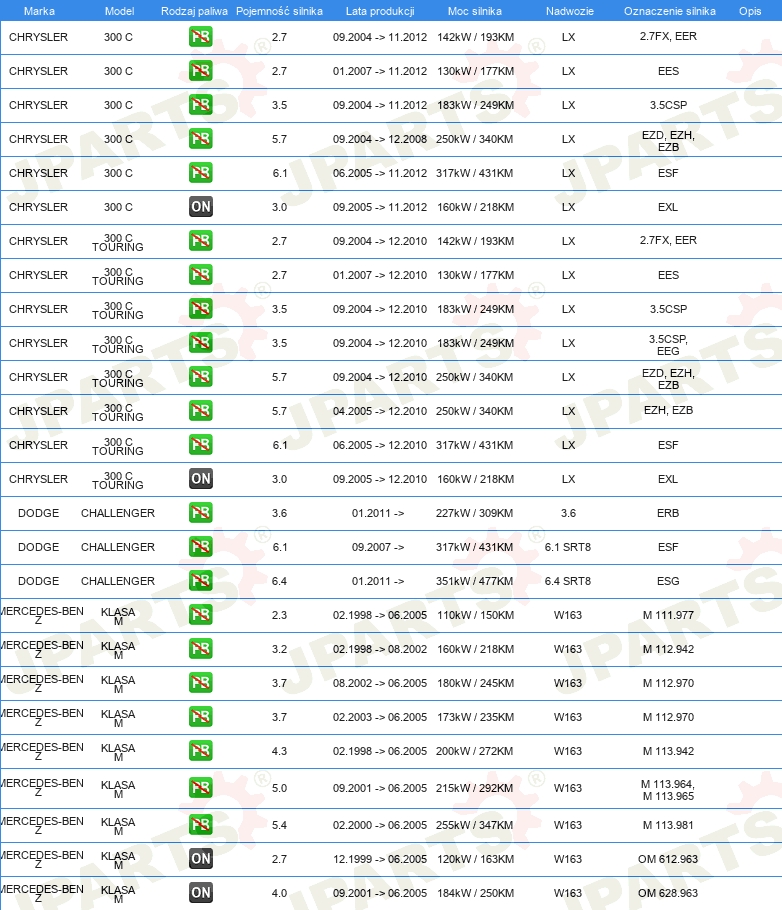This screenshot has height=910, width=782.
Task: Click diesel ON icon for Chrysler 300 C EXL
Action: [x=200, y=207]
